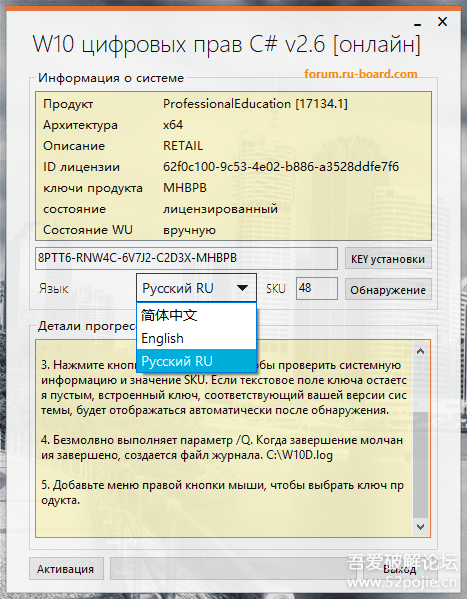467x599 pixels.
Task: Click the состояние row label
Action: tap(75, 209)
